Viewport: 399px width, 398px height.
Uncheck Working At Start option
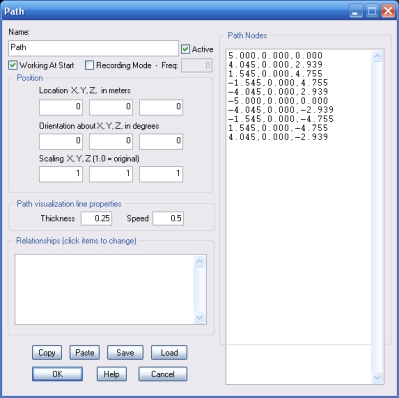tap(13, 65)
